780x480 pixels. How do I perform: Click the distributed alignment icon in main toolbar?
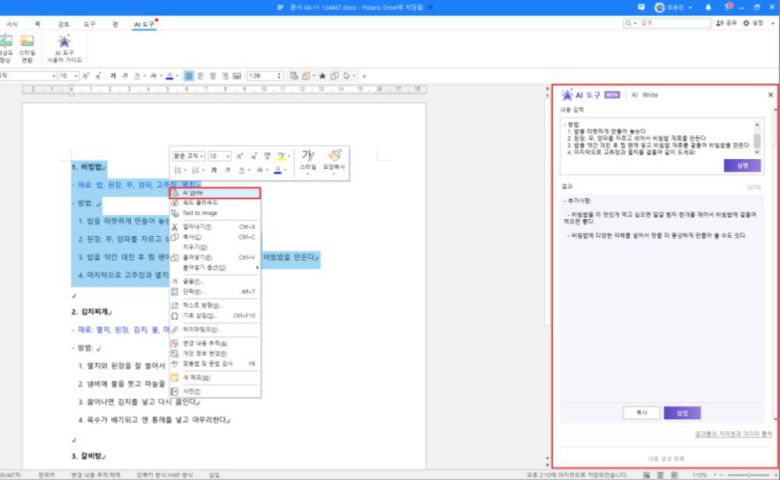pyautogui.click(x=237, y=76)
